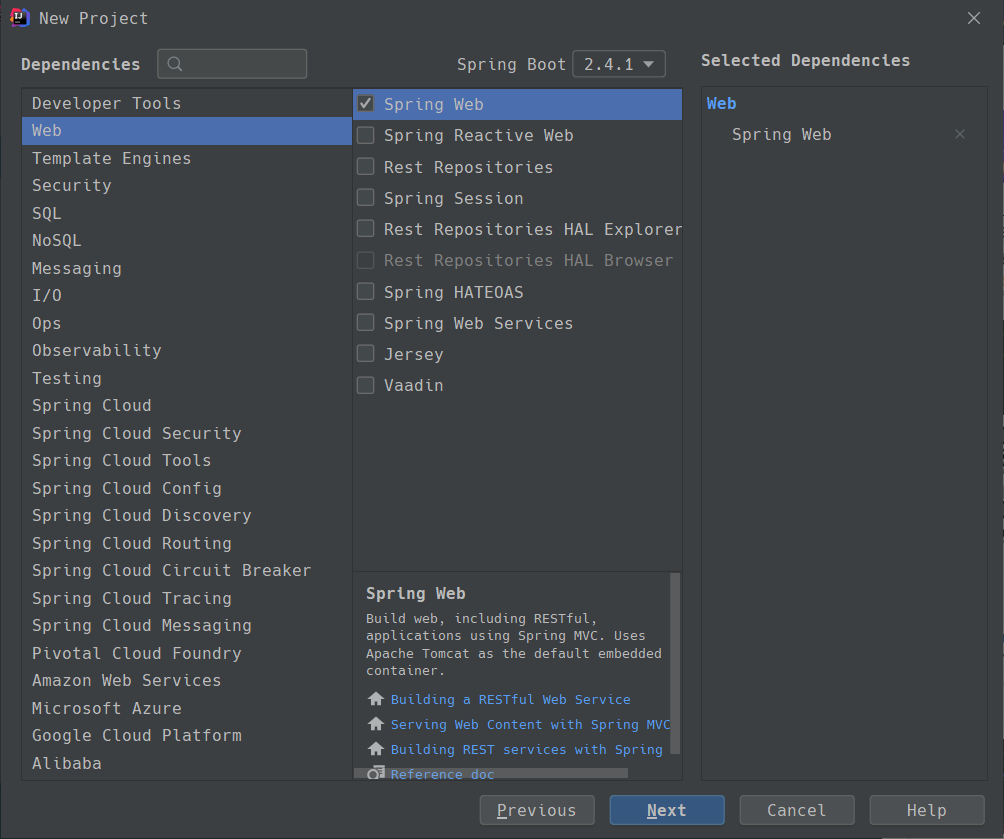Open the Building a RESTful Web Service link
The image size is (1004, 839).
click(x=510, y=699)
